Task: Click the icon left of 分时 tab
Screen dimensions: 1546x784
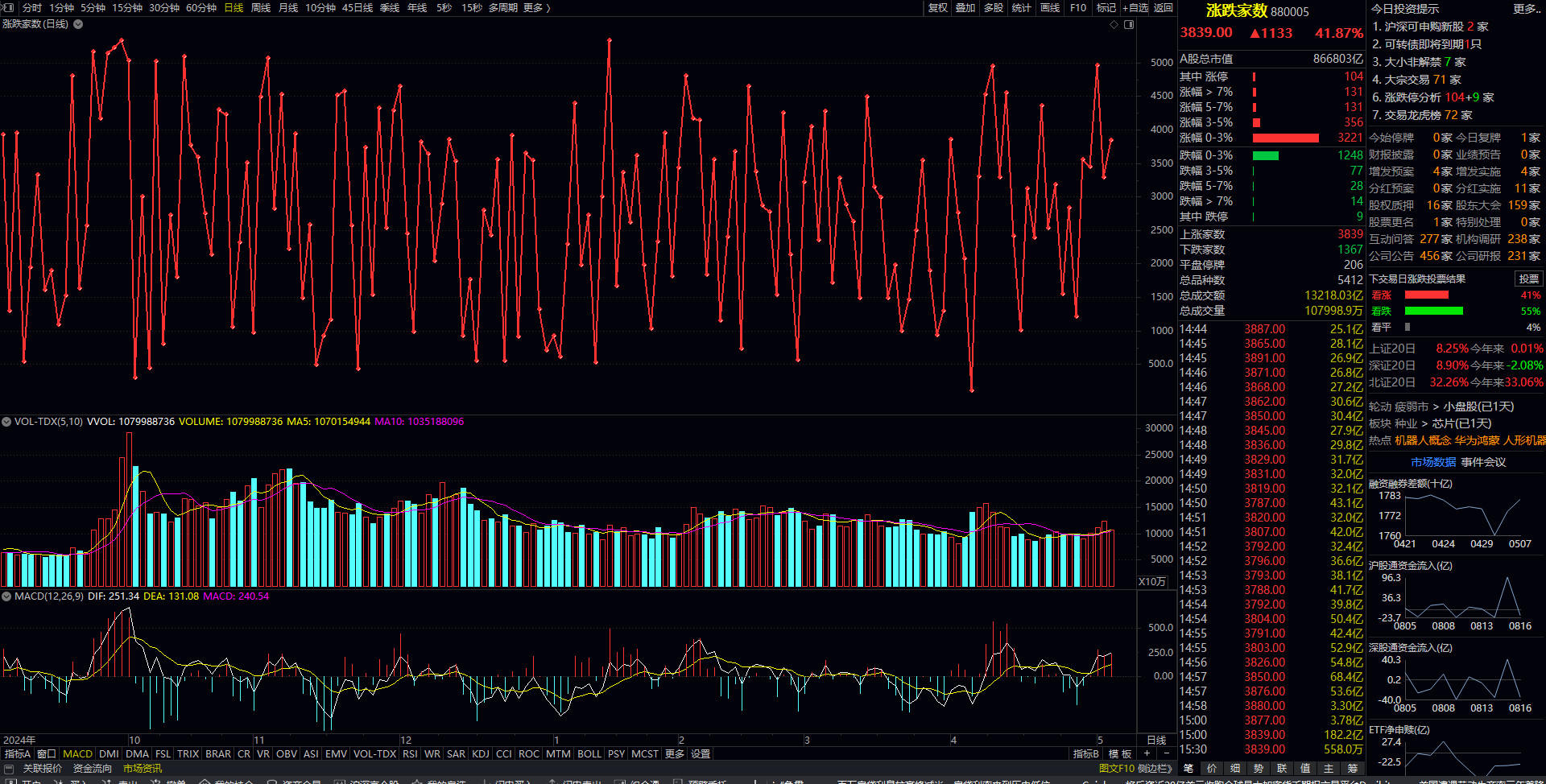Action: [8, 7]
